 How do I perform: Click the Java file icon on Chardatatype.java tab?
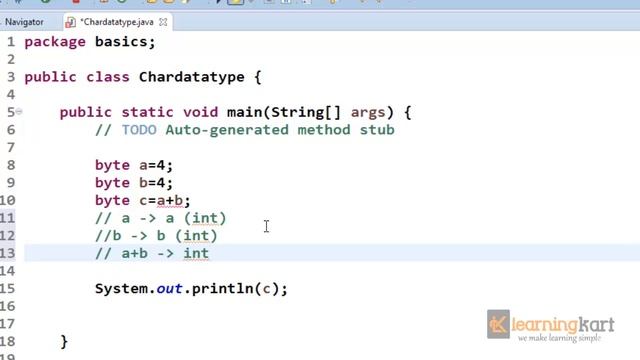point(70,22)
